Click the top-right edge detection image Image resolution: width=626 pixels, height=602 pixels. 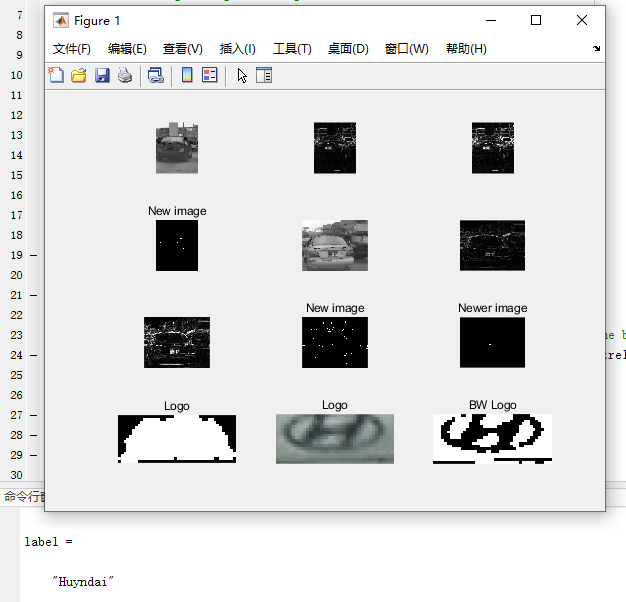493,148
